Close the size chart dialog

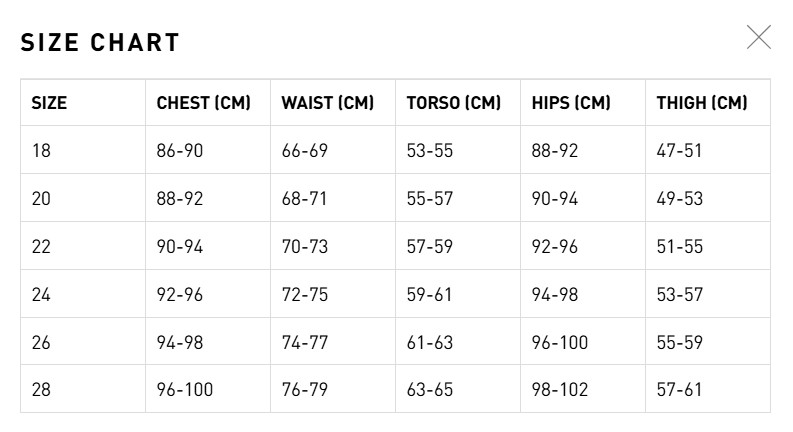pyautogui.click(x=759, y=38)
